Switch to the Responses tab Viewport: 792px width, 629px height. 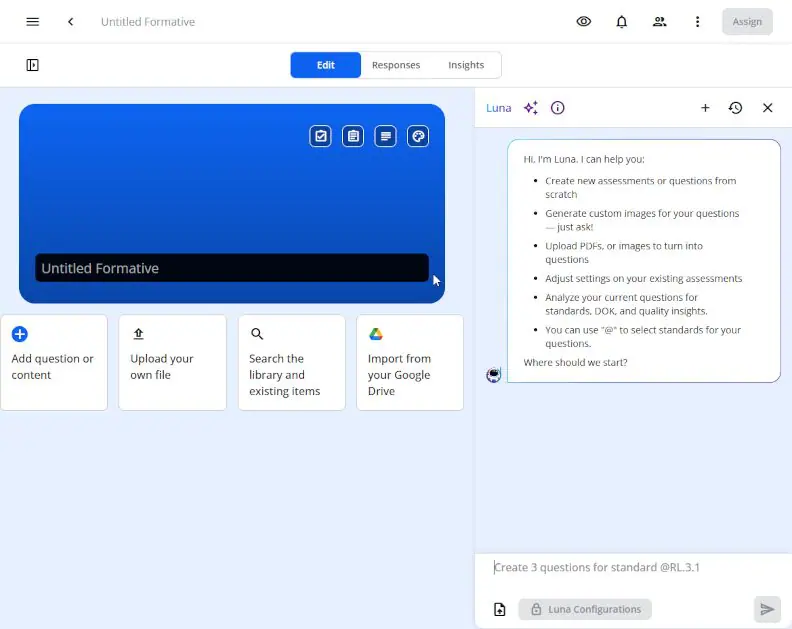396,65
